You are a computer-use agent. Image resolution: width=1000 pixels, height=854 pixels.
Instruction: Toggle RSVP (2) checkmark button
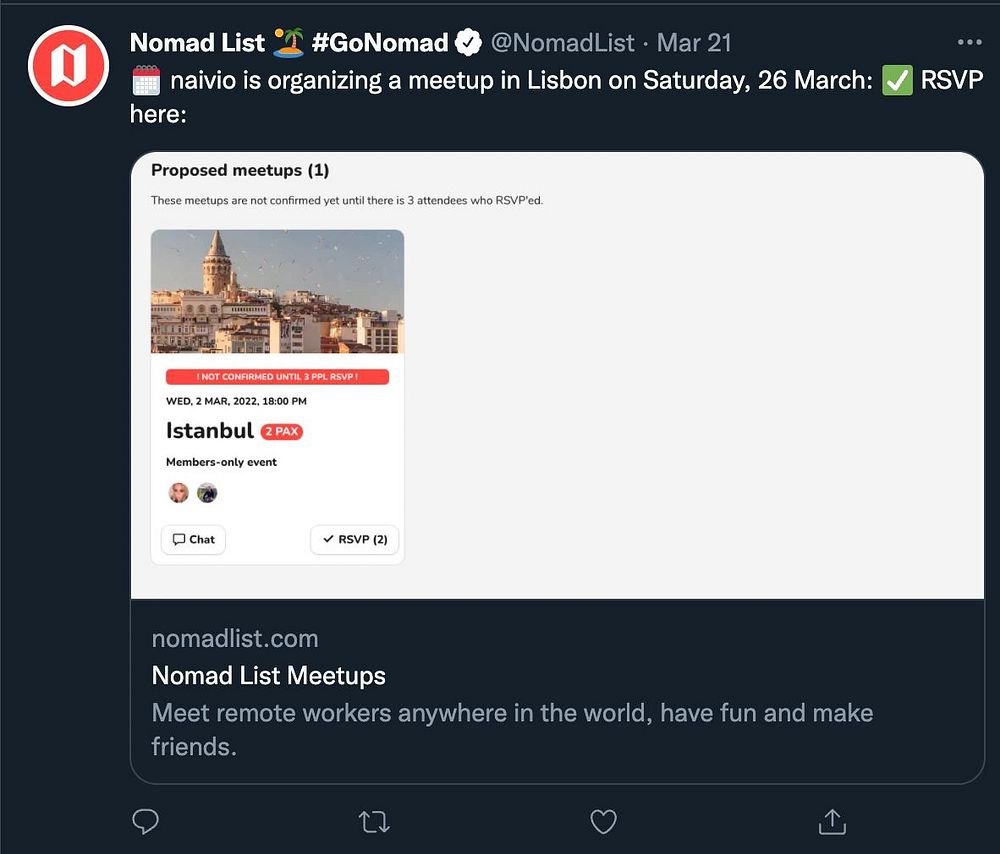pos(355,539)
